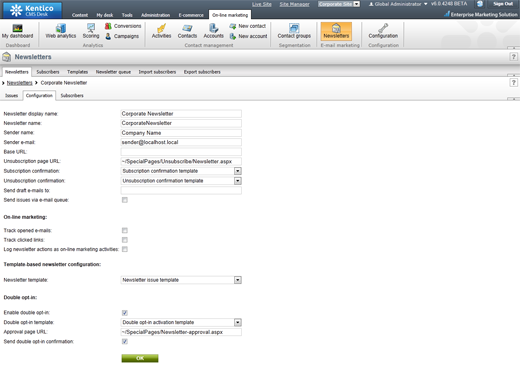520x369 pixels.
Task: Open Activities
Action: [x=161, y=31]
